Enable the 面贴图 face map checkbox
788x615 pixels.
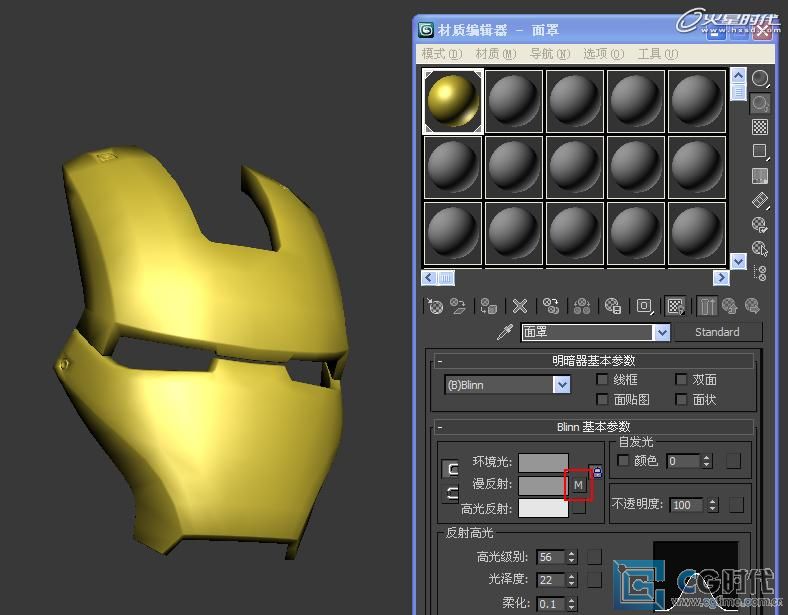pos(602,399)
